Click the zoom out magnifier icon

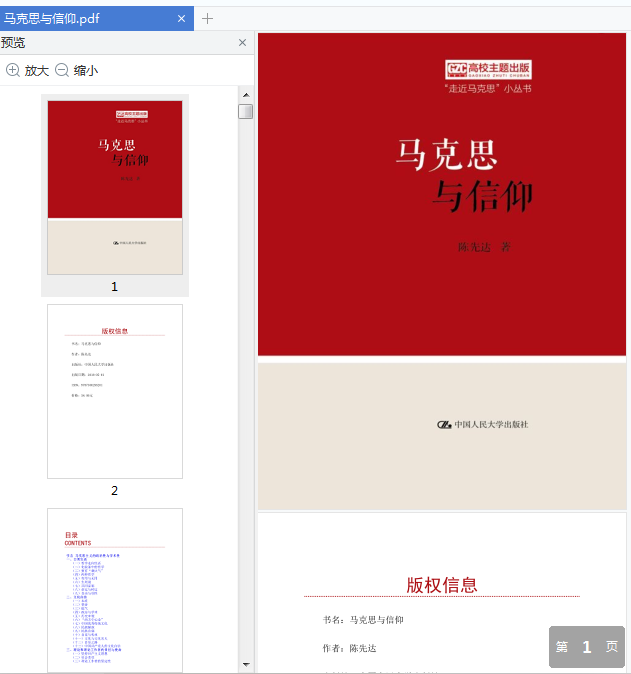(x=62, y=70)
